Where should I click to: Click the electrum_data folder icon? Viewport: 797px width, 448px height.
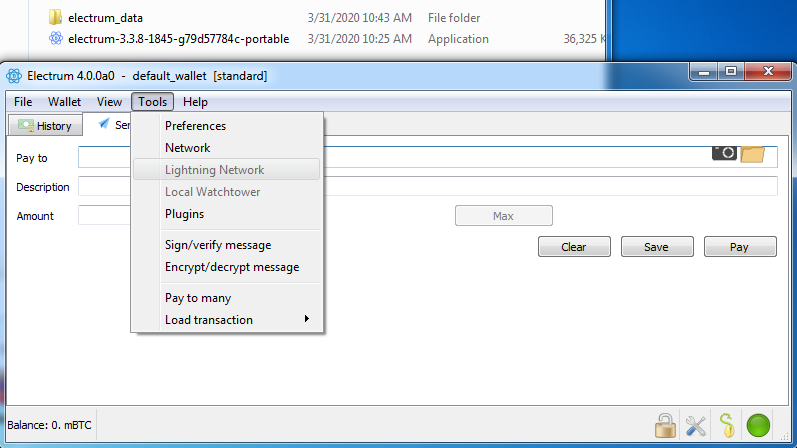click(55, 17)
